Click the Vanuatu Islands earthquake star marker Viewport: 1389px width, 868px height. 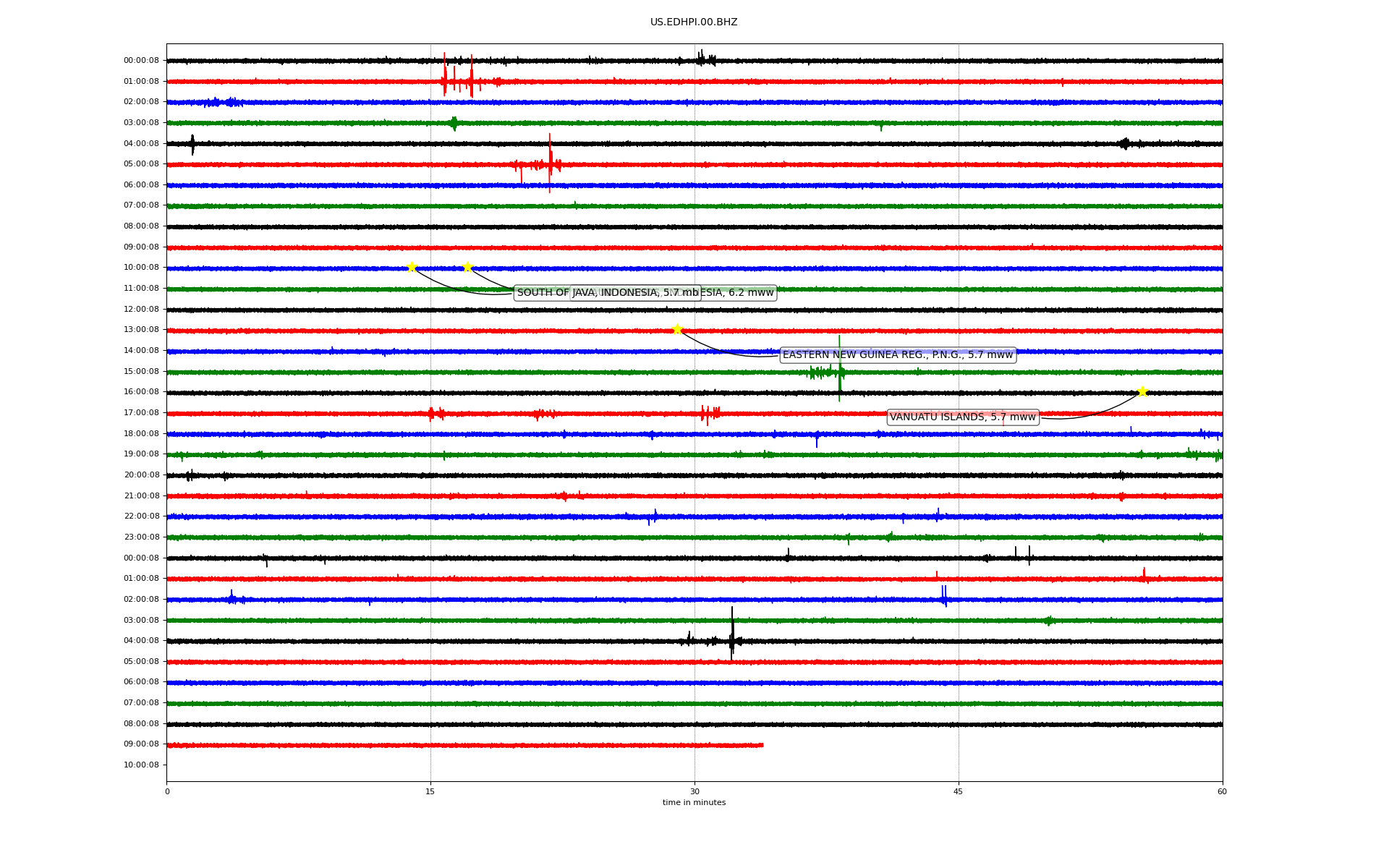tap(1142, 392)
